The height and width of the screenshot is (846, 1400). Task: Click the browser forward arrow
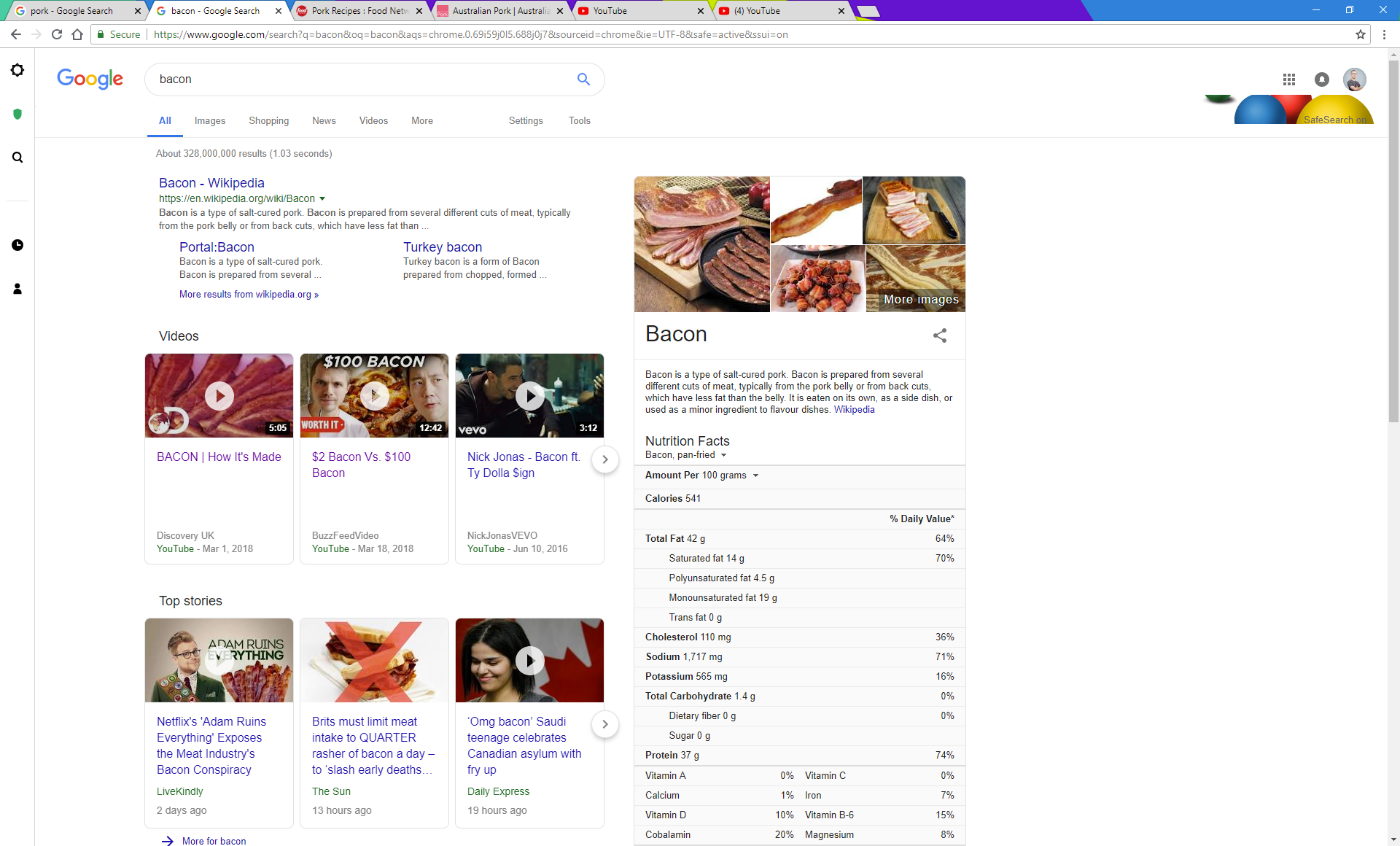click(36, 34)
